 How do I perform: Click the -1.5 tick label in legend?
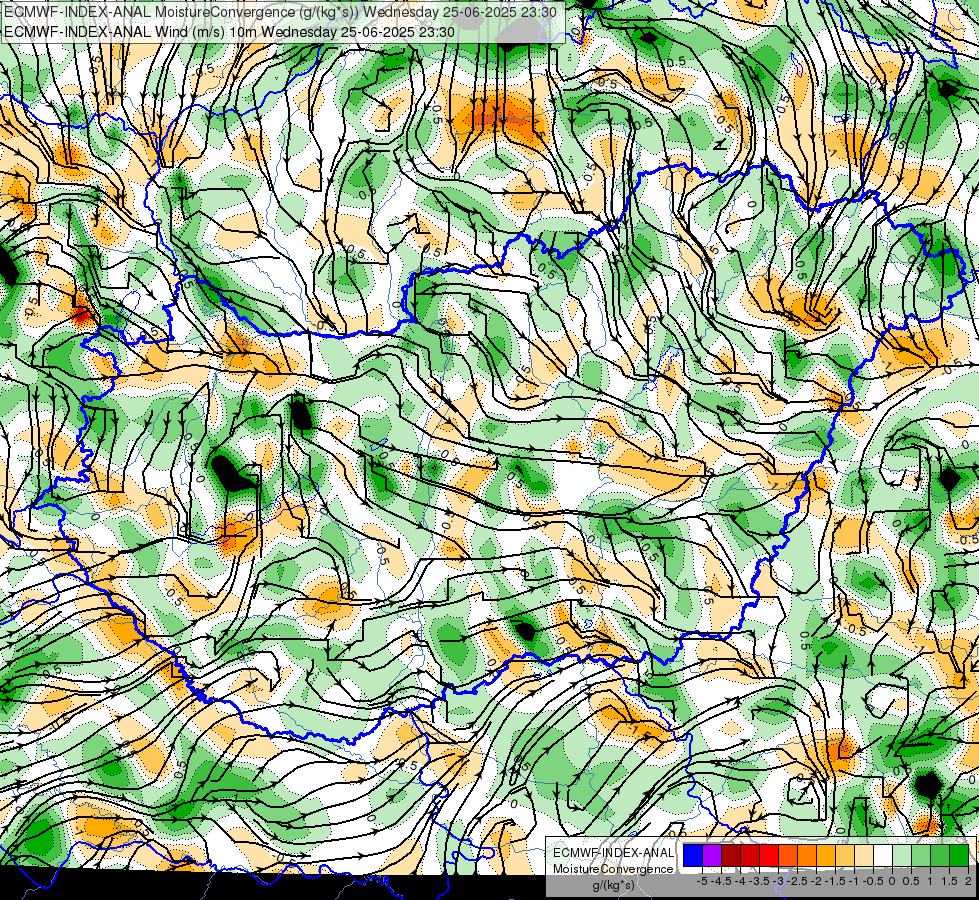pyautogui.click(x=835, y=881)
